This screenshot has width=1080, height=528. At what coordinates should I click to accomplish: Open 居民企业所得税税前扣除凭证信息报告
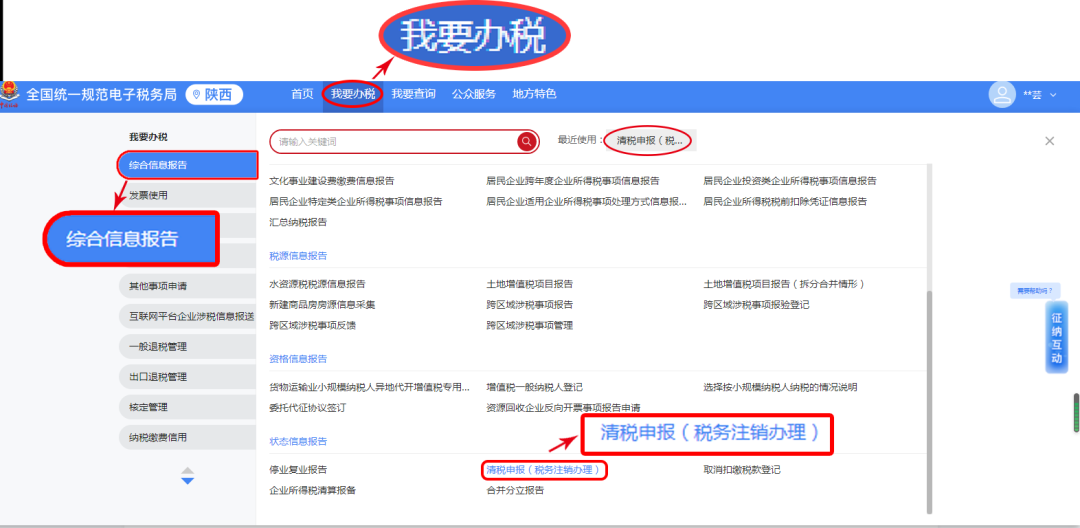coord(785,202)
